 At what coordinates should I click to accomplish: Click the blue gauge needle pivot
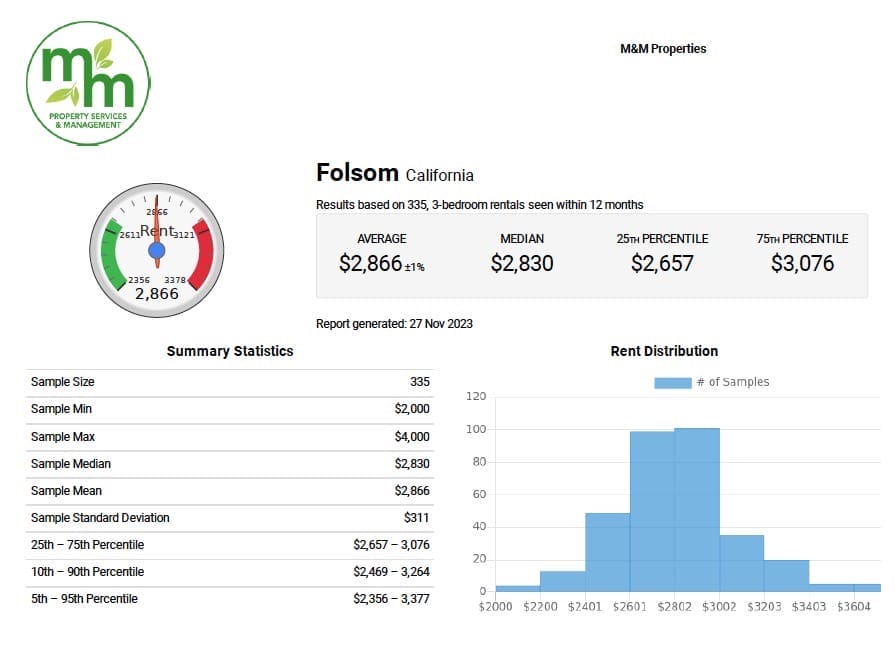[x=155, y=250]
